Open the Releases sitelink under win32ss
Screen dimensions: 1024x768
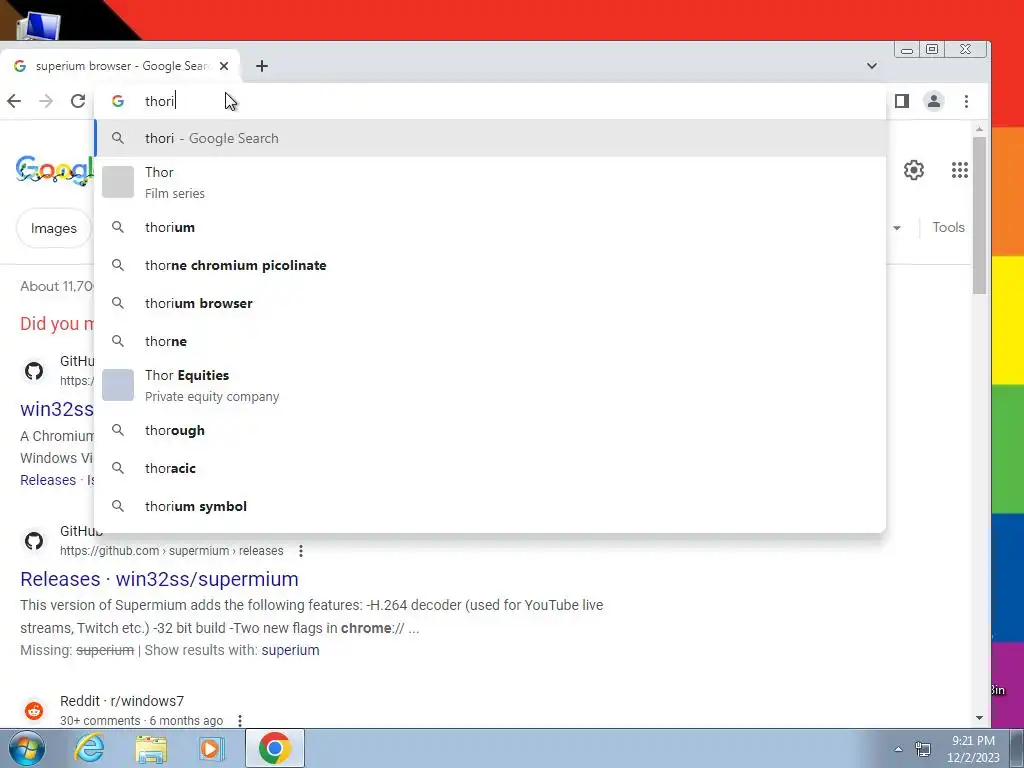coord(48,480)
